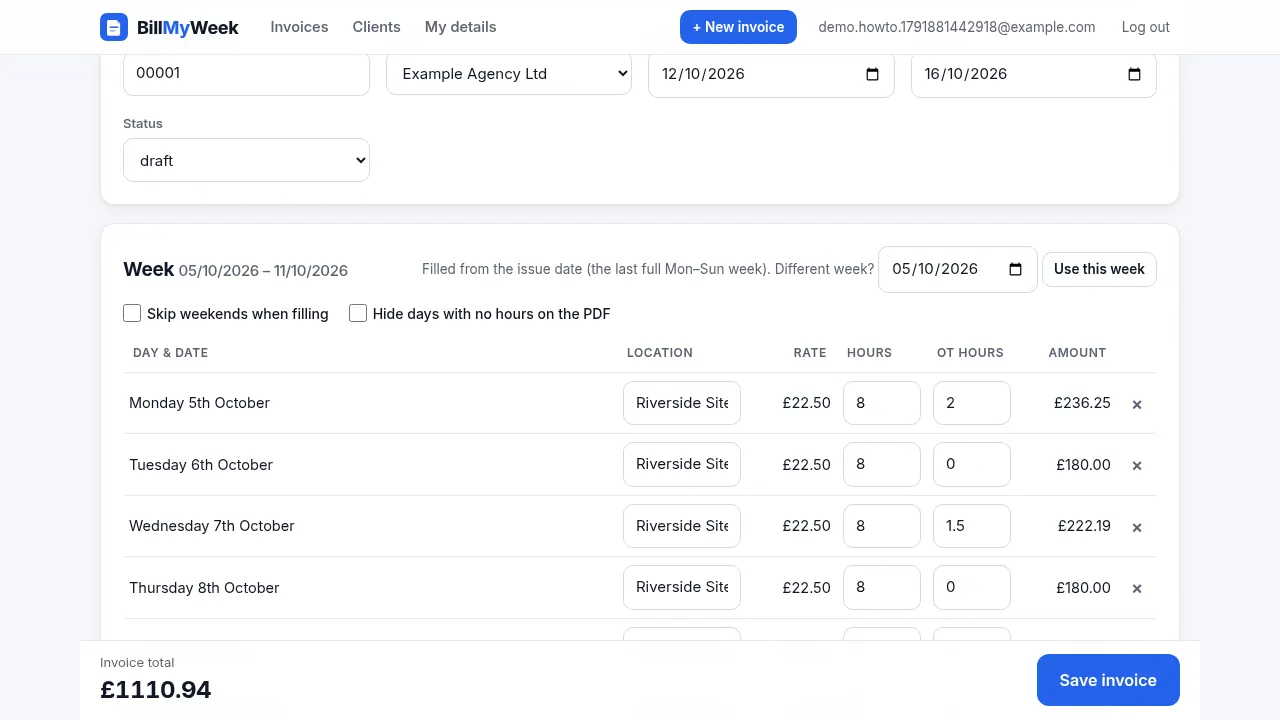Edit Thursday 8th October location field
This screenshot has width=1280, height=720.
point(682,587)
